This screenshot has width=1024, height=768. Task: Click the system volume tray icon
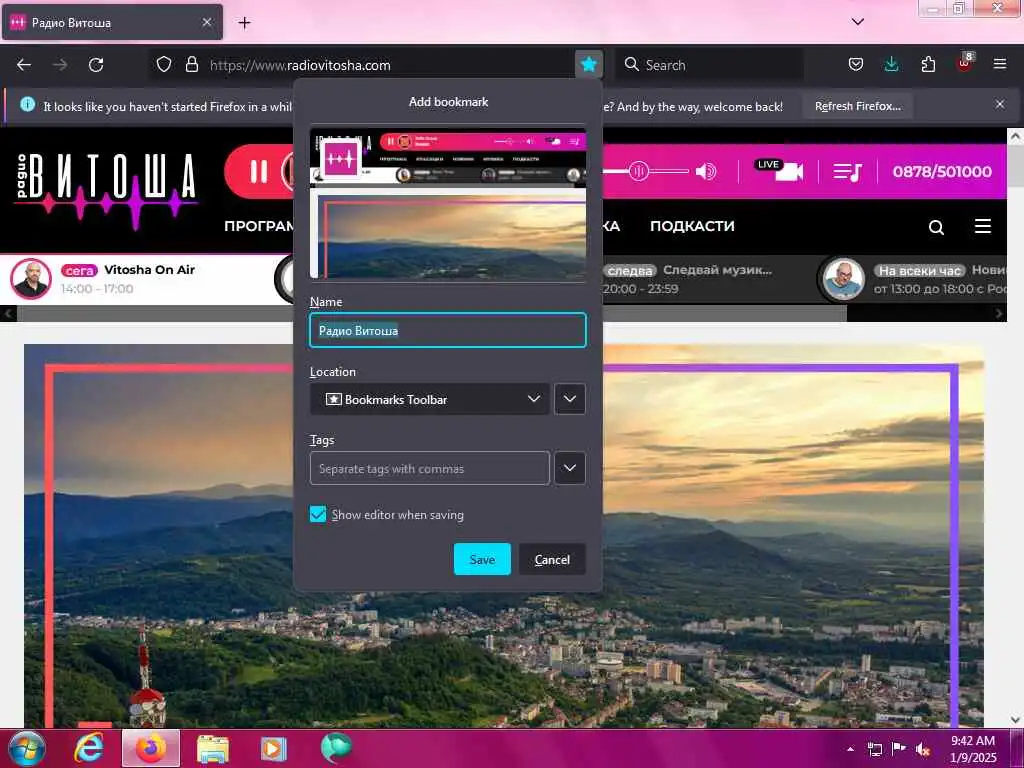pyautogui.click(x=923, y=749)
